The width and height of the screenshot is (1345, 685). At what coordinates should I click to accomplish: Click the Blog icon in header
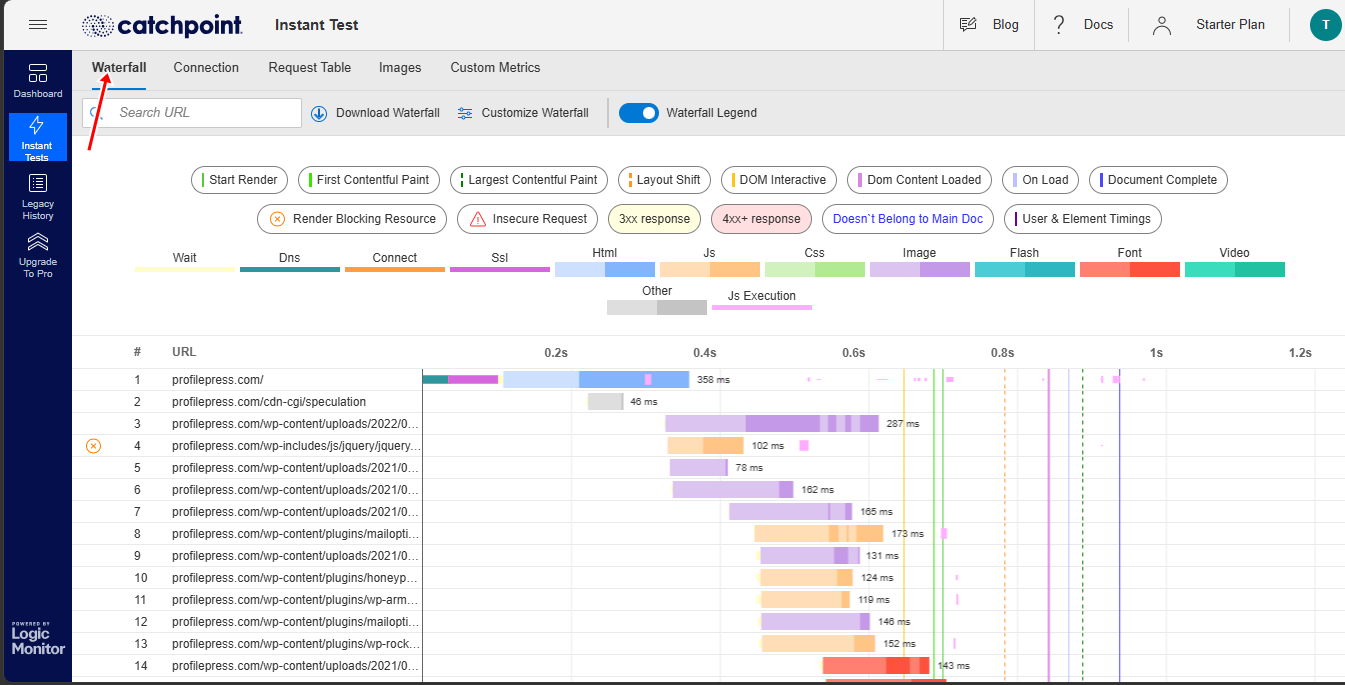[968, 25]
